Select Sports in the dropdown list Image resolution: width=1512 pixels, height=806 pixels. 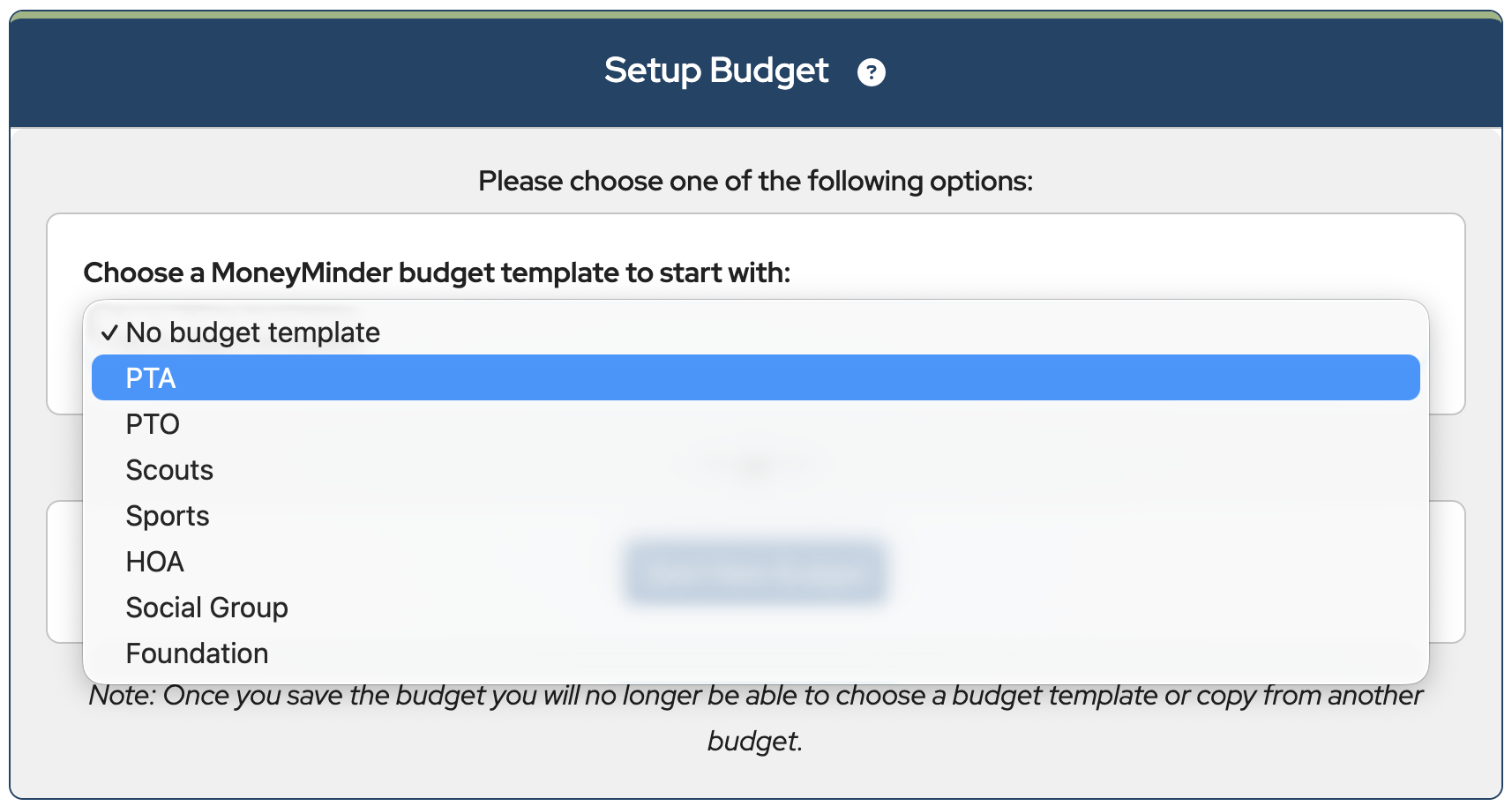[168, 516]
